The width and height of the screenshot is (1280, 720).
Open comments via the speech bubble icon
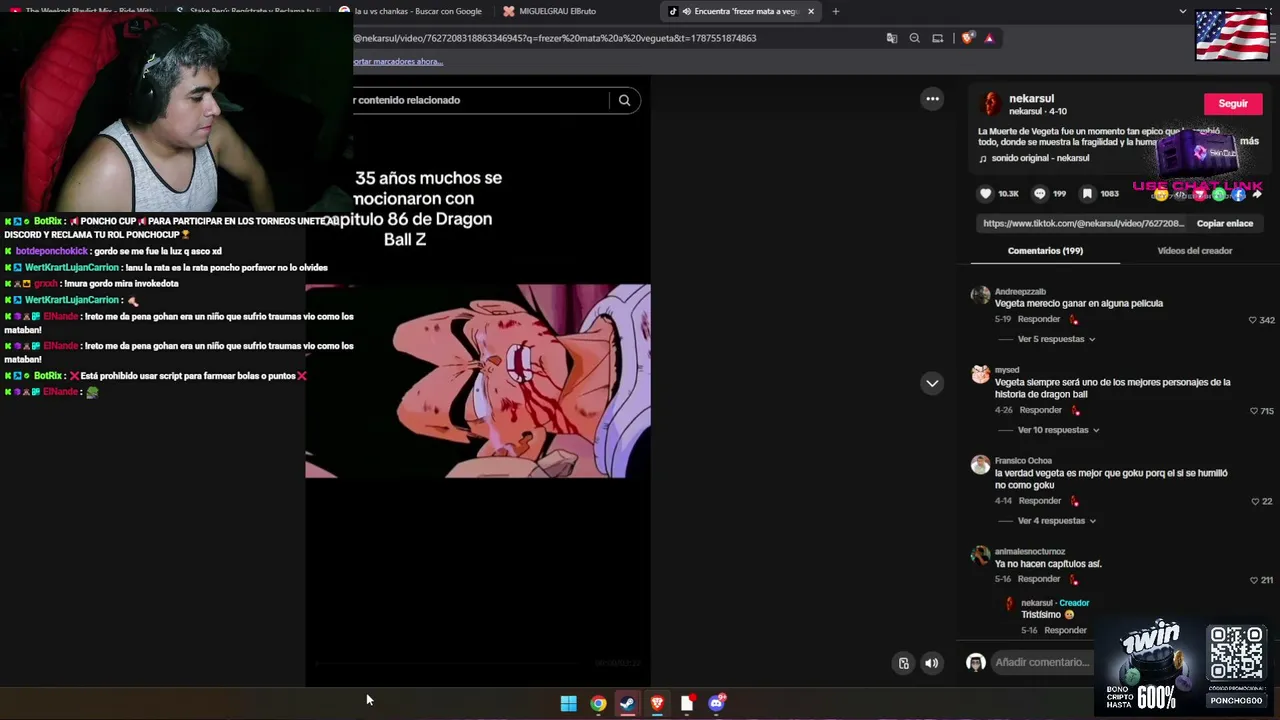(x=1040, y=193)
